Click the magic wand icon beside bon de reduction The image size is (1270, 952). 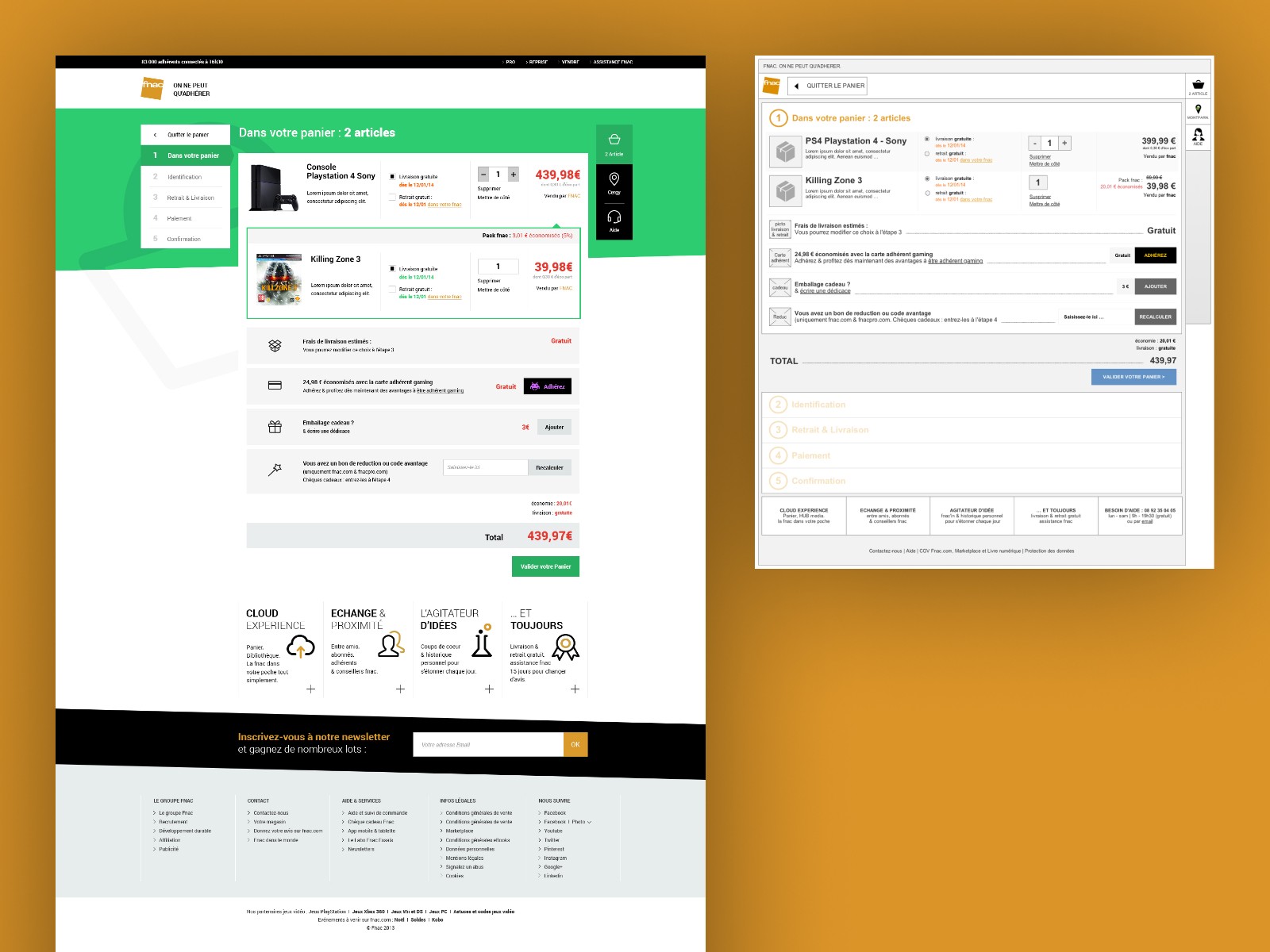(x=275, y=470)
